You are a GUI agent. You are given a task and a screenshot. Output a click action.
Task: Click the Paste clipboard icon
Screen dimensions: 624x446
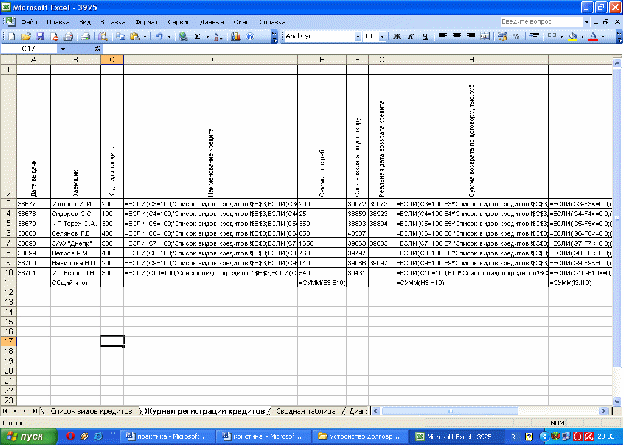[x=135, y=36]
